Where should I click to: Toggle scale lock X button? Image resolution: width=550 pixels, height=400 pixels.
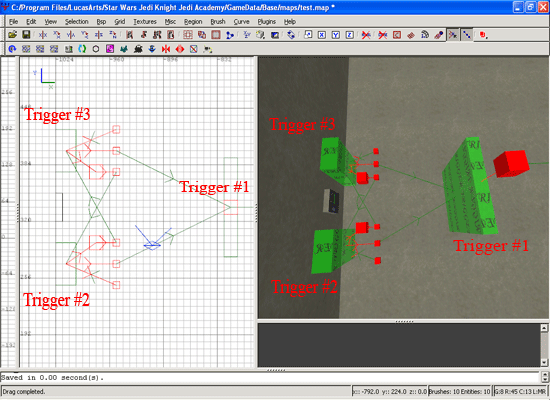click(x=322, y=35)
